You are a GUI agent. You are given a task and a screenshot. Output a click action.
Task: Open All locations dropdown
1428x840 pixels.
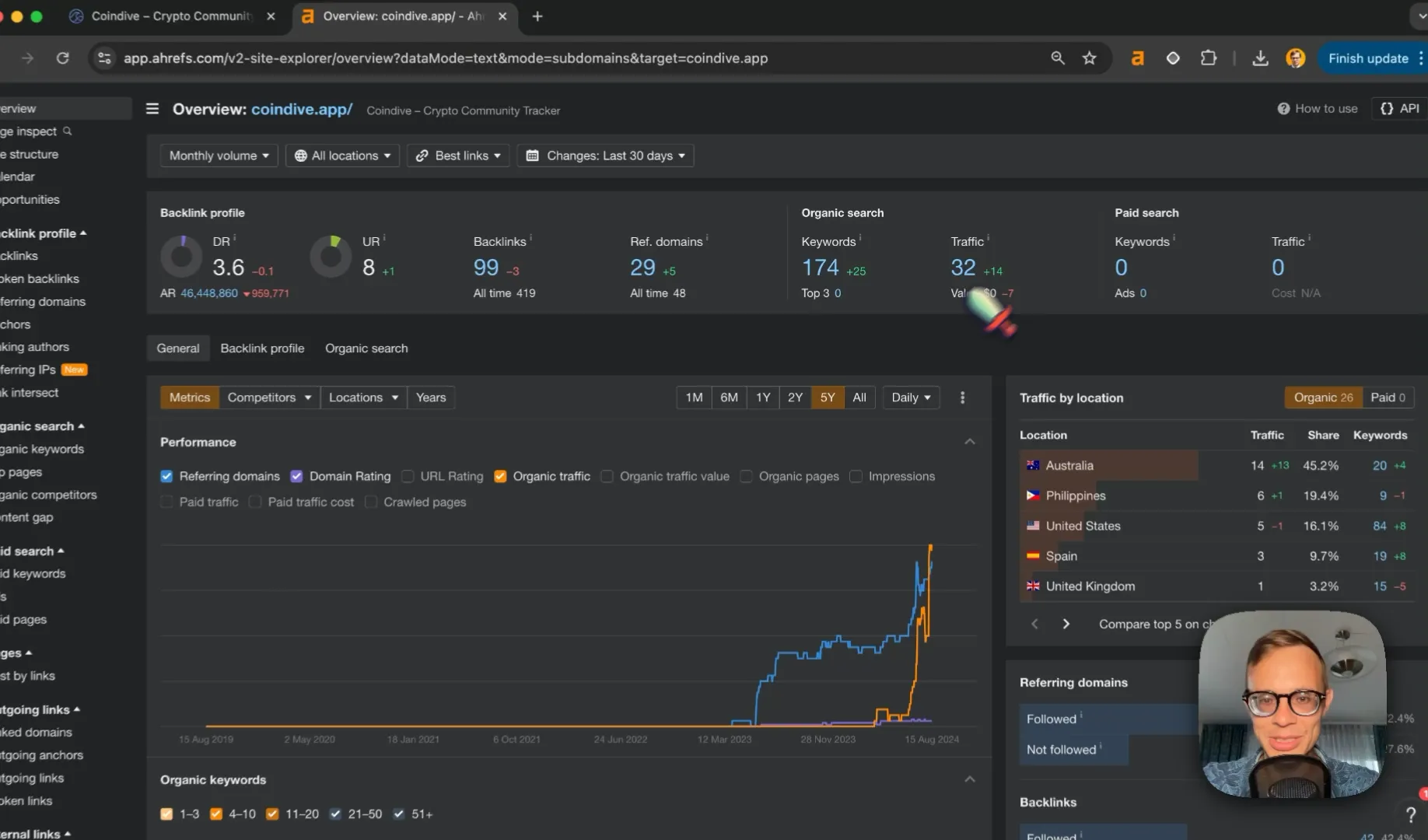coord(342,156)
